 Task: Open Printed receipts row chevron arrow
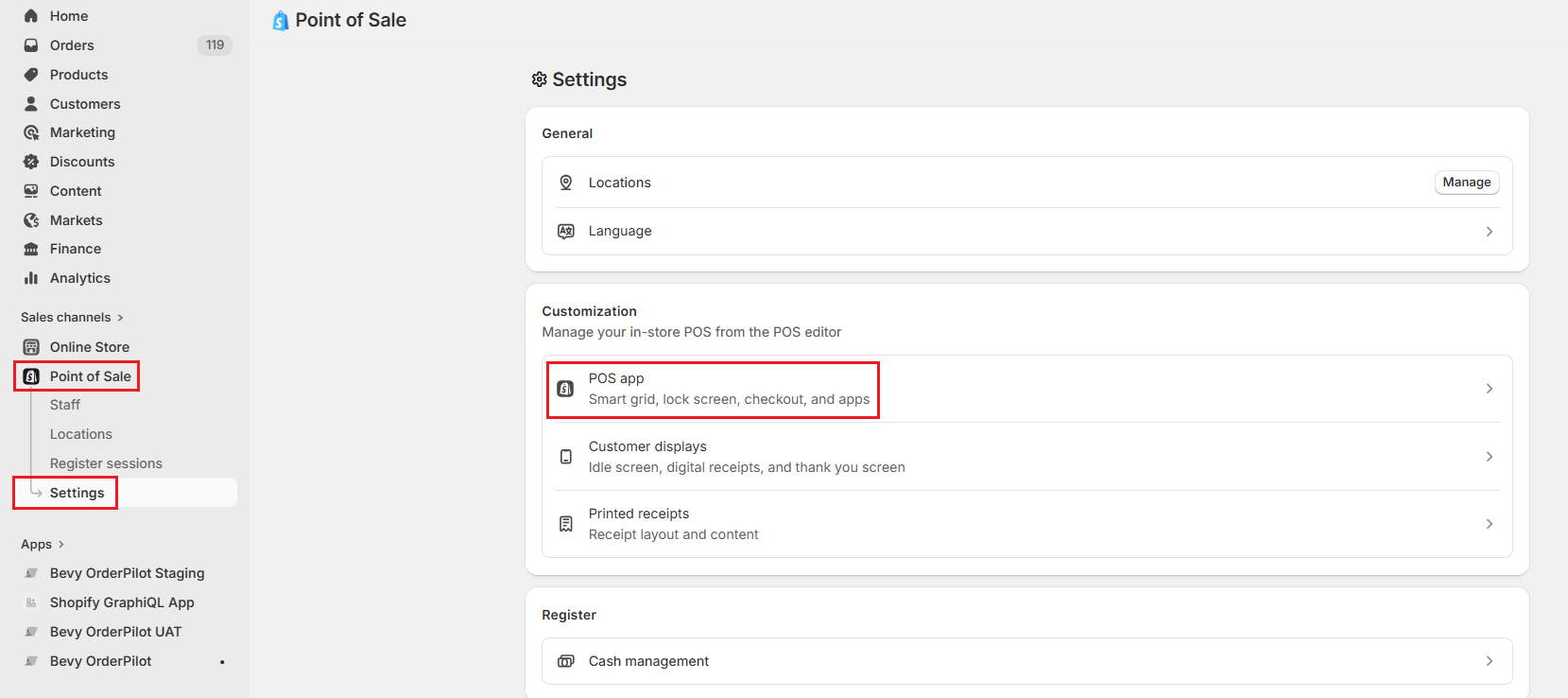(x=1490, y=524)
